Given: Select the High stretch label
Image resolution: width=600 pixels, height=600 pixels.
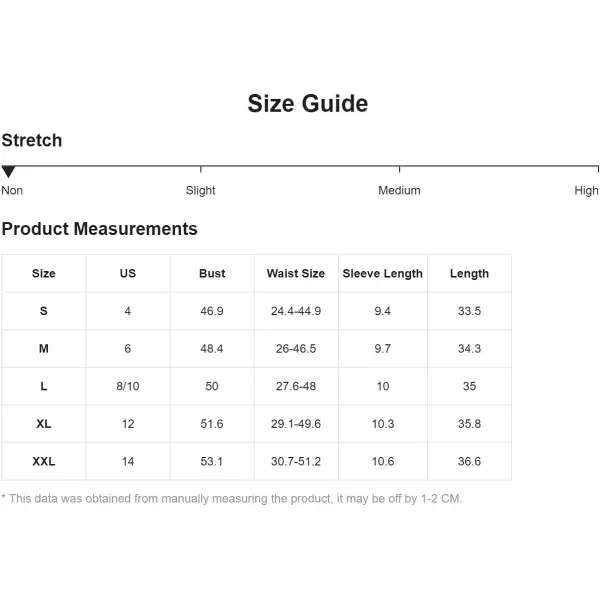Looking at the screenshot, I should tap(586, 190).
